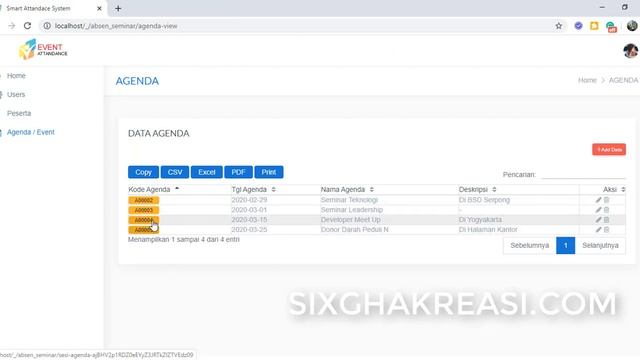This screenshot has height=360, width=640.
Task: Click the Print button
Action: tap(269, 172)
